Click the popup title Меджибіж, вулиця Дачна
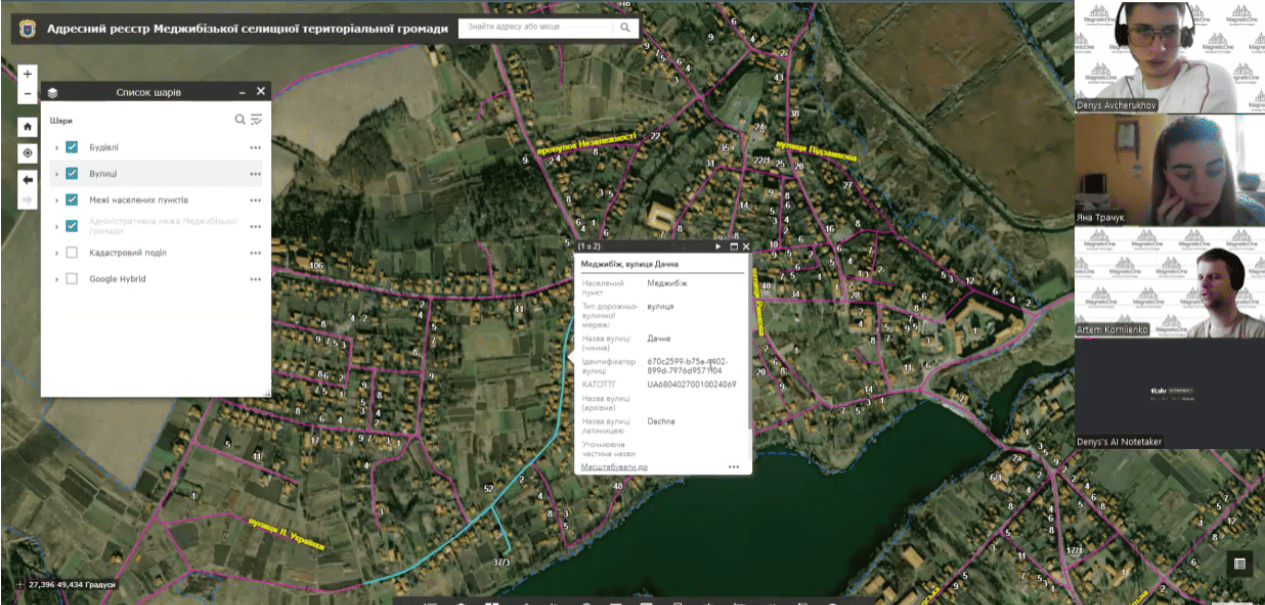 (630, 264)
